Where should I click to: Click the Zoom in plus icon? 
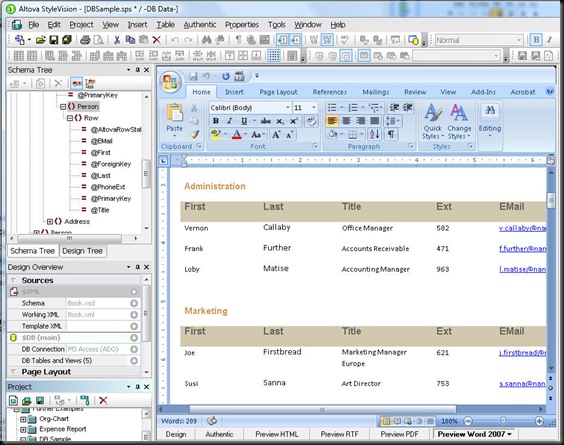pos(539,421)
